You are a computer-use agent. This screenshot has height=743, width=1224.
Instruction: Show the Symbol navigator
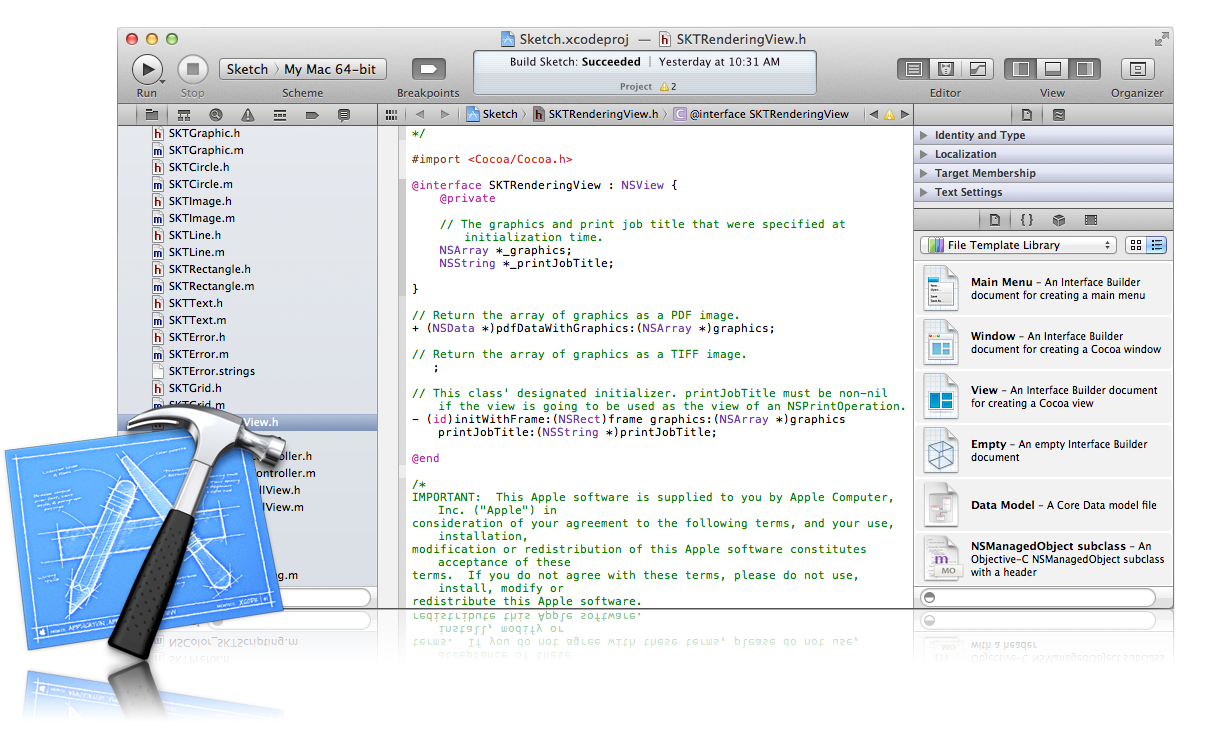pos(183,115)
